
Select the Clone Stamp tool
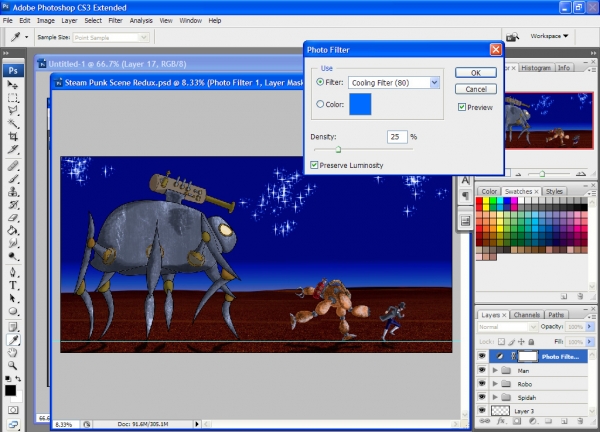13,192
